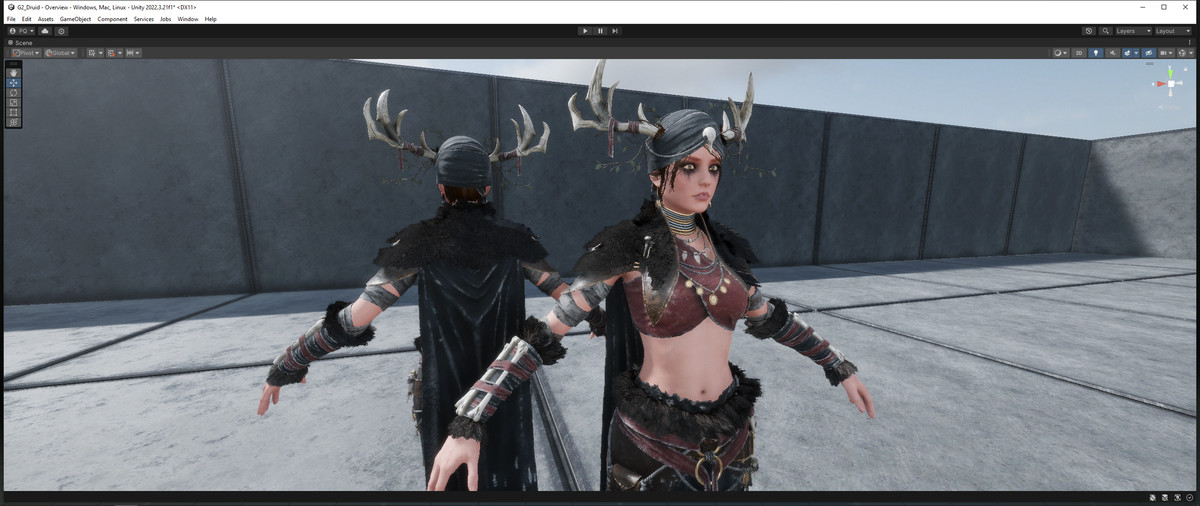This screenshot has width=1200, height=506.
Task: Click the green Y axis of scene gizmo
Action: point(1170,72)
